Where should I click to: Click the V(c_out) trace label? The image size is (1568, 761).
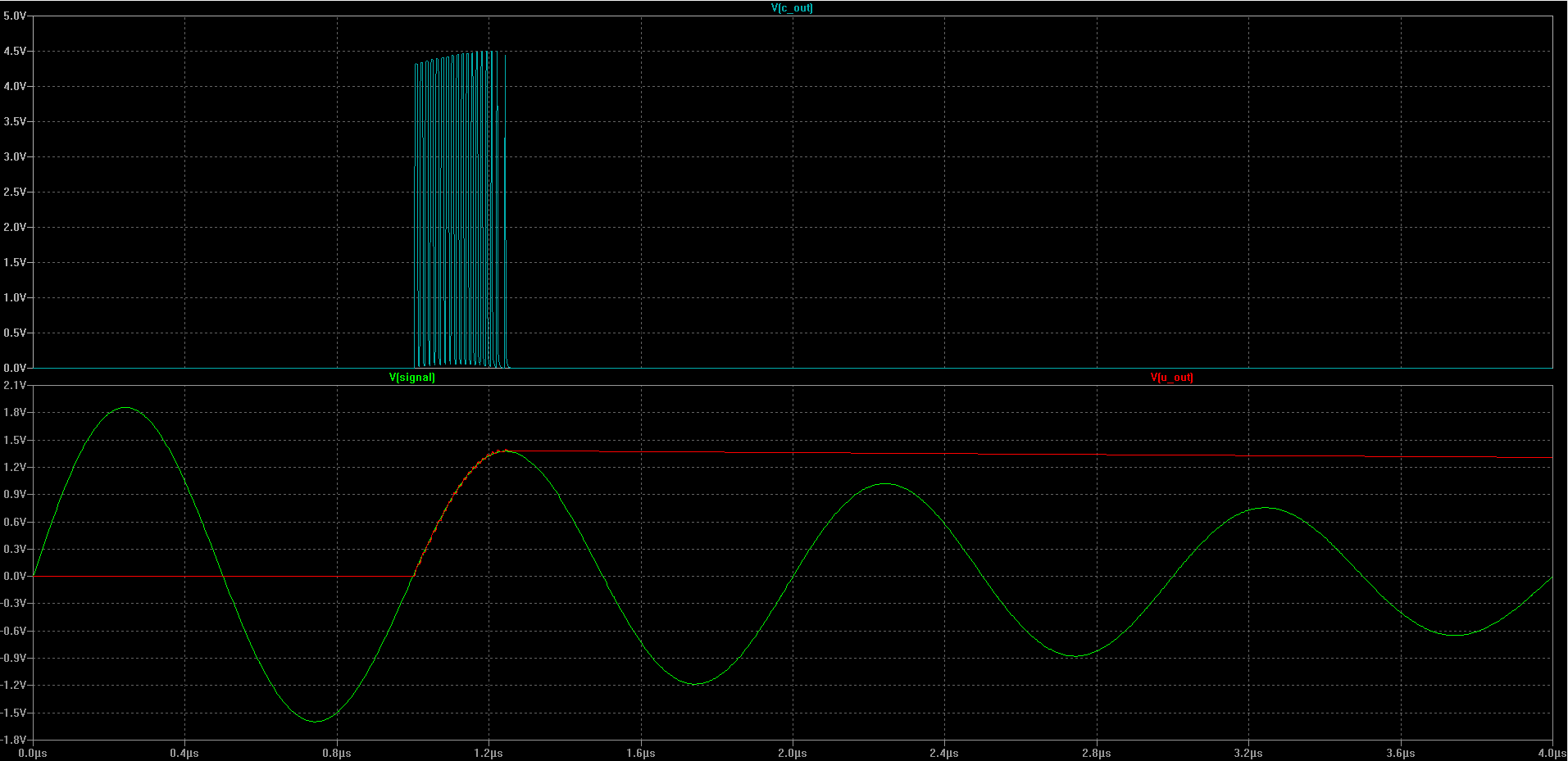(792, 8)
